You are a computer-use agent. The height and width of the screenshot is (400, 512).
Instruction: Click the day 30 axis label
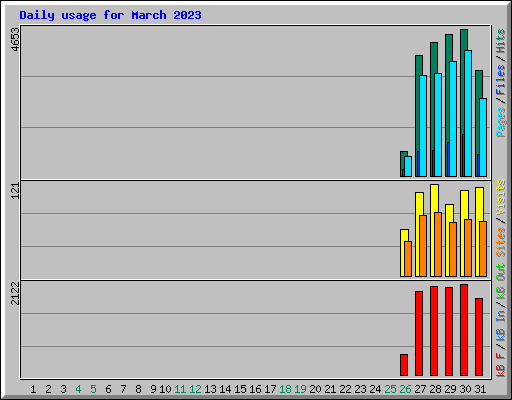(465, 389)
